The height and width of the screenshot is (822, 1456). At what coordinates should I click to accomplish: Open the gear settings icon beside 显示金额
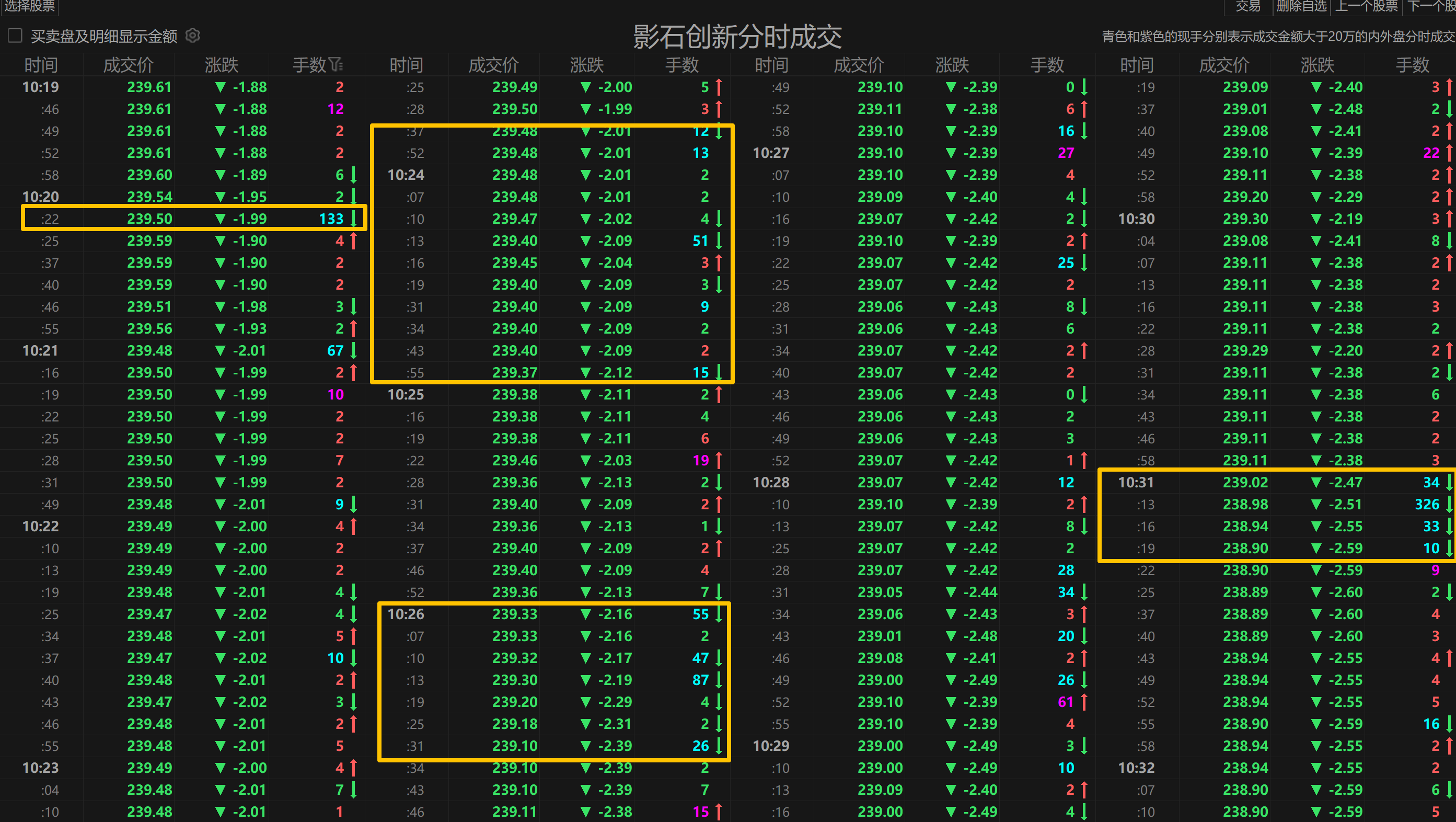[193, 36]
